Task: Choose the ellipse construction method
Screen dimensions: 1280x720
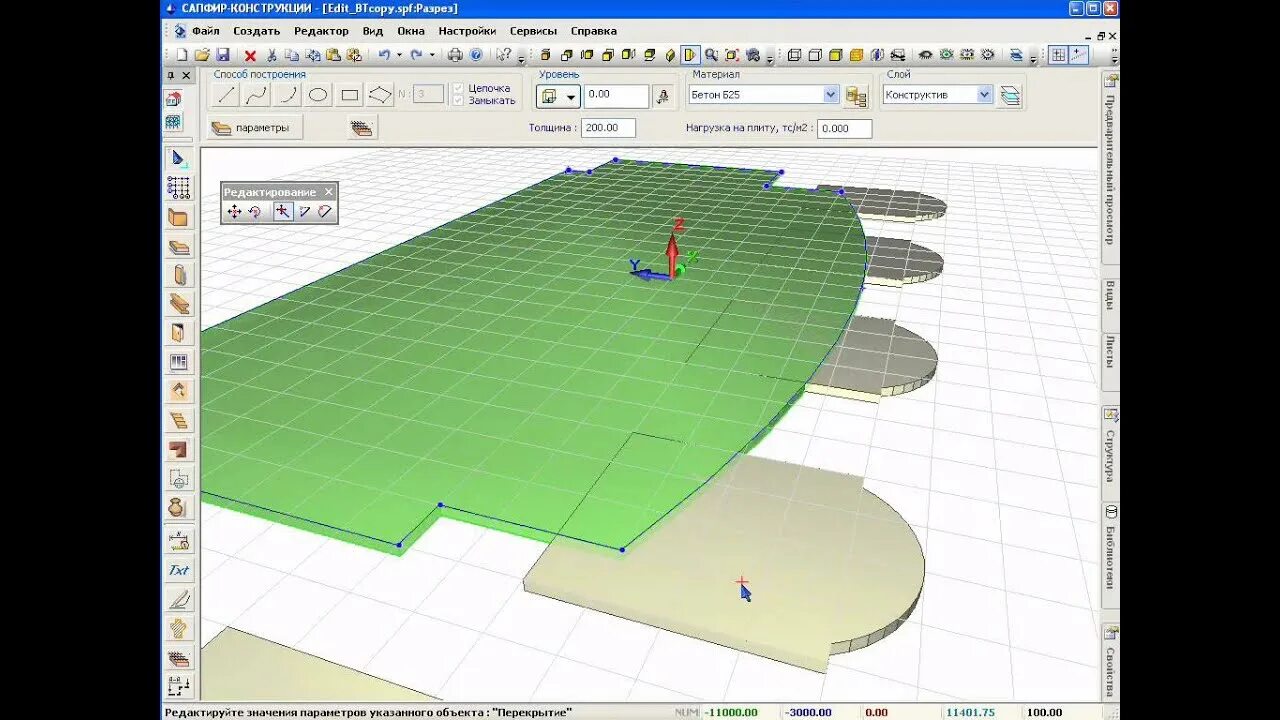Action: coord(319,96)
